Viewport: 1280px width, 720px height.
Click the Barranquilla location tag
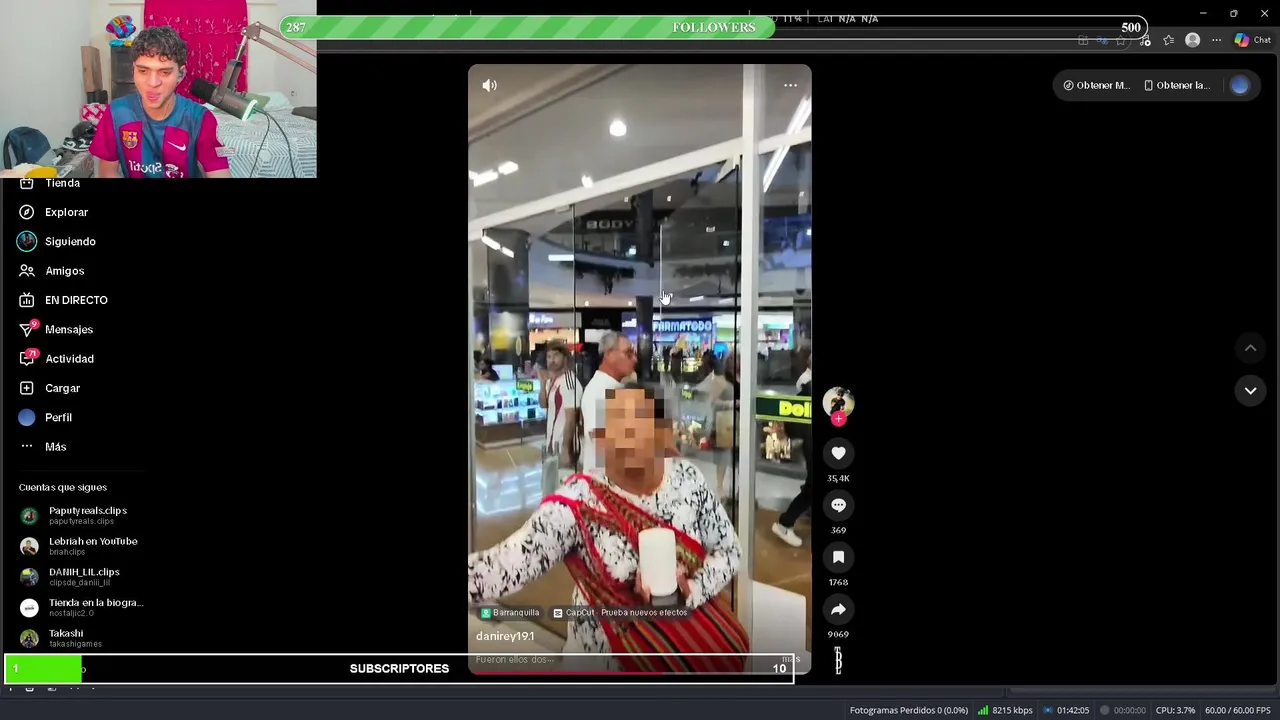point(510,613)
